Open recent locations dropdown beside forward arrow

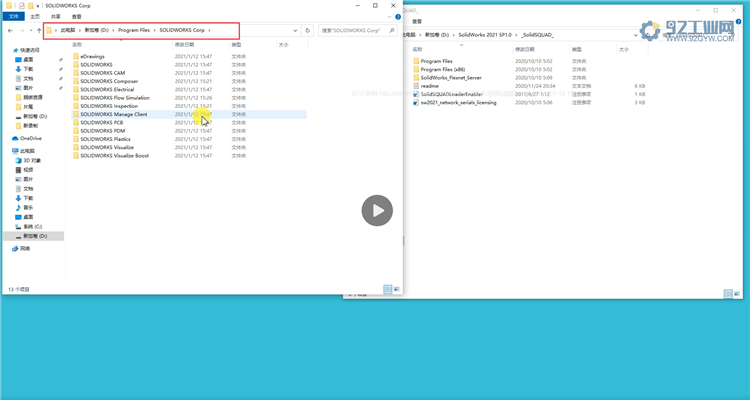tap(31, 30)
